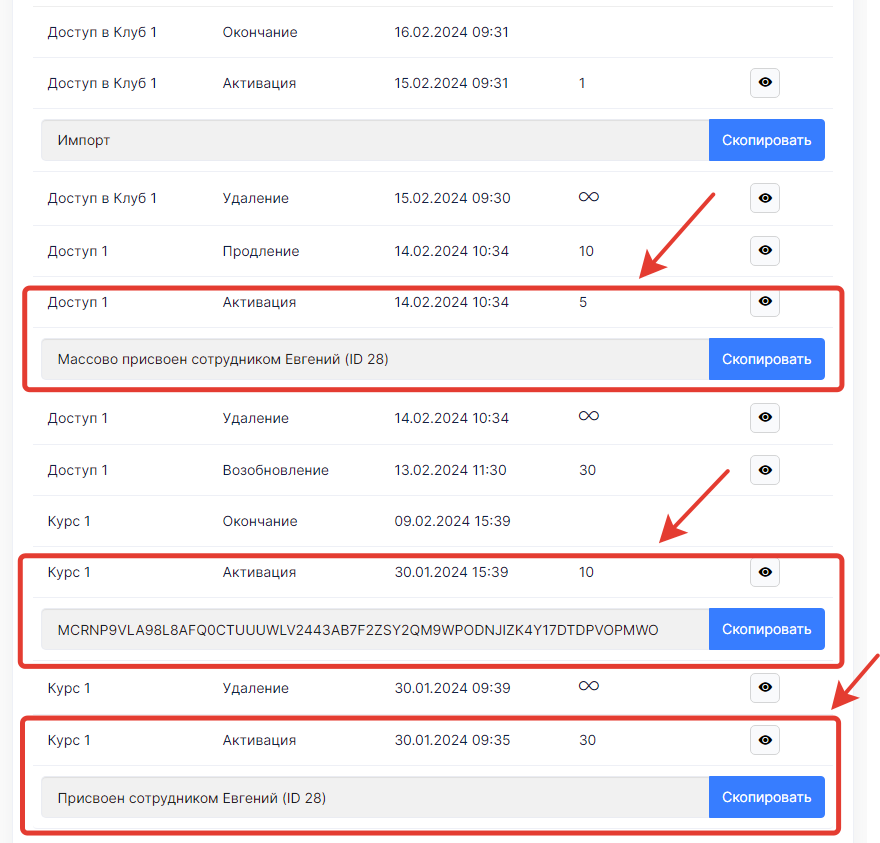Copy the Импорт comment text

766,140
